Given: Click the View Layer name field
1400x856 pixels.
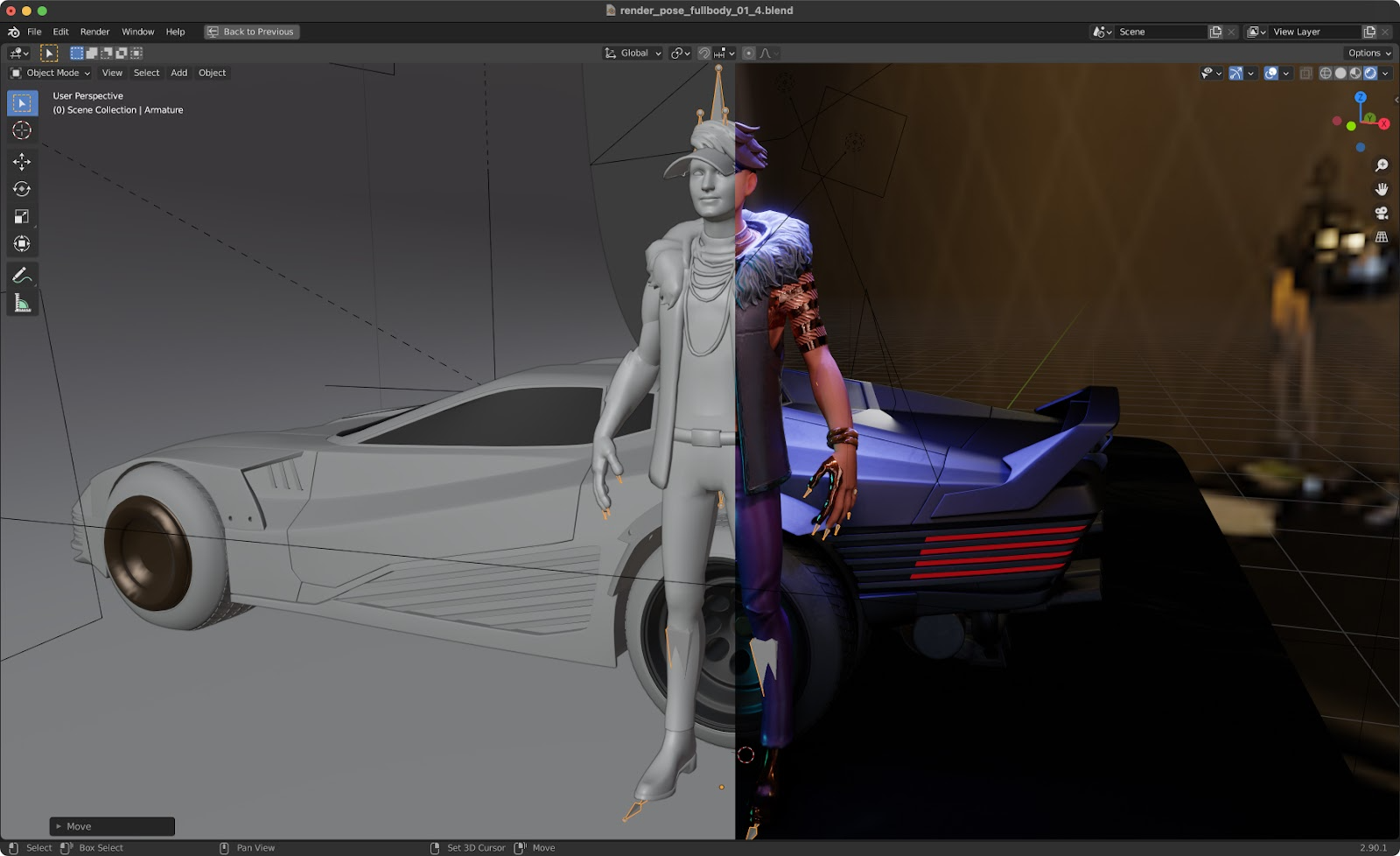Looking at the screenshot, I should pos(1315,32).
